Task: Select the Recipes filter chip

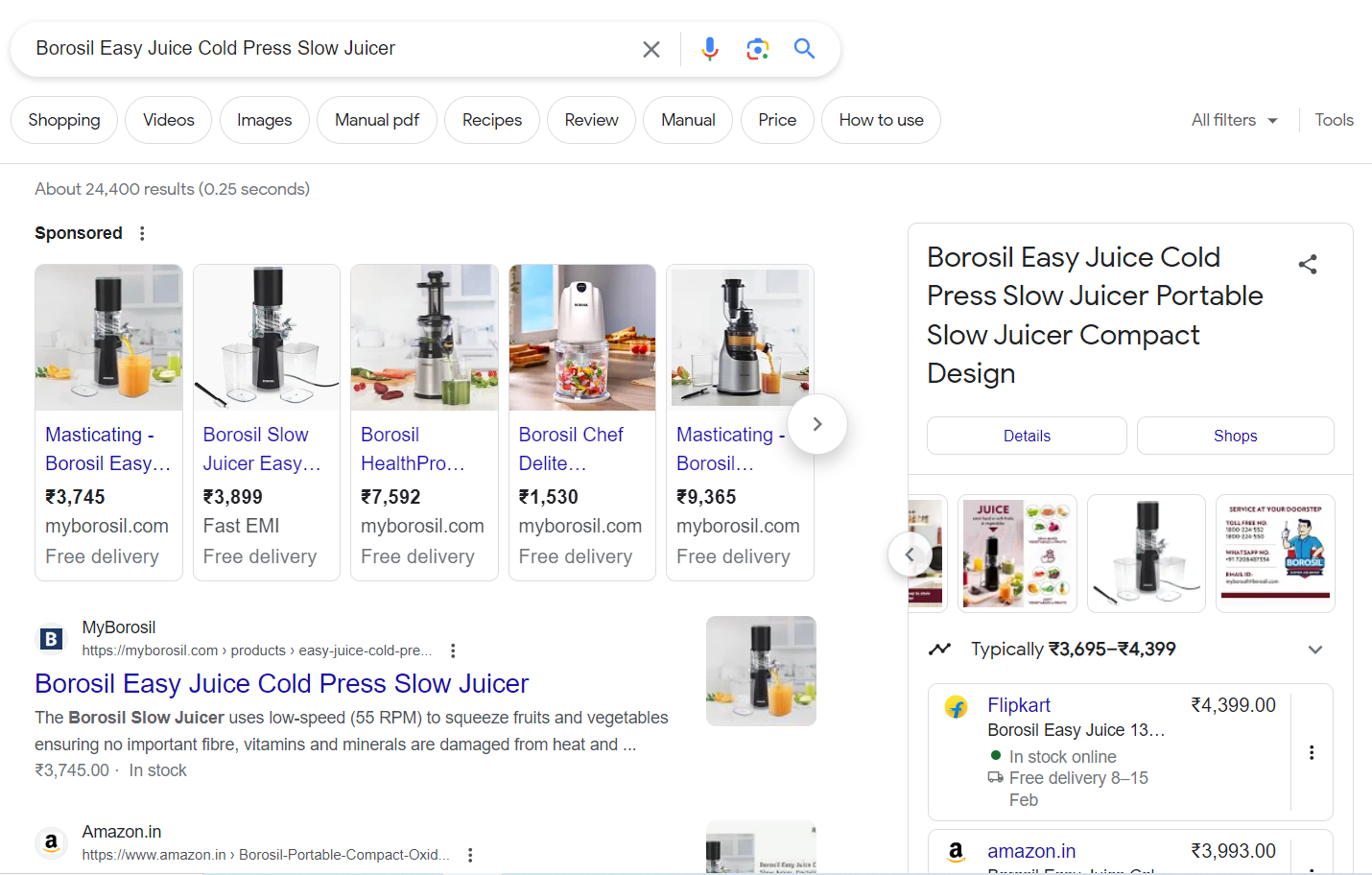Action: pos(492,120)
